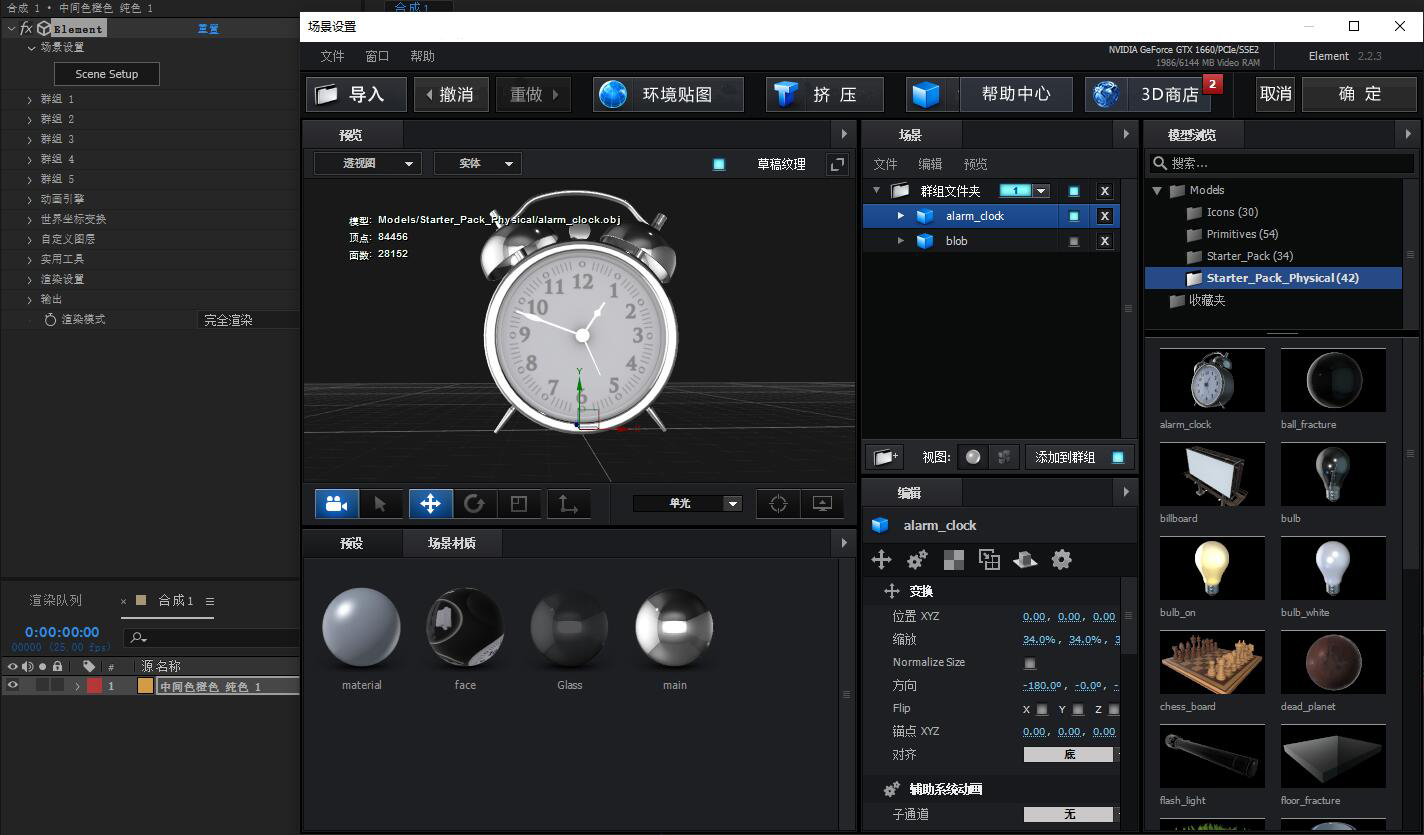The height and width of the screenshot is (835, 1424).
Task: Expand 群组 1 in Effect Controls
Action: [x=30, y=100]
